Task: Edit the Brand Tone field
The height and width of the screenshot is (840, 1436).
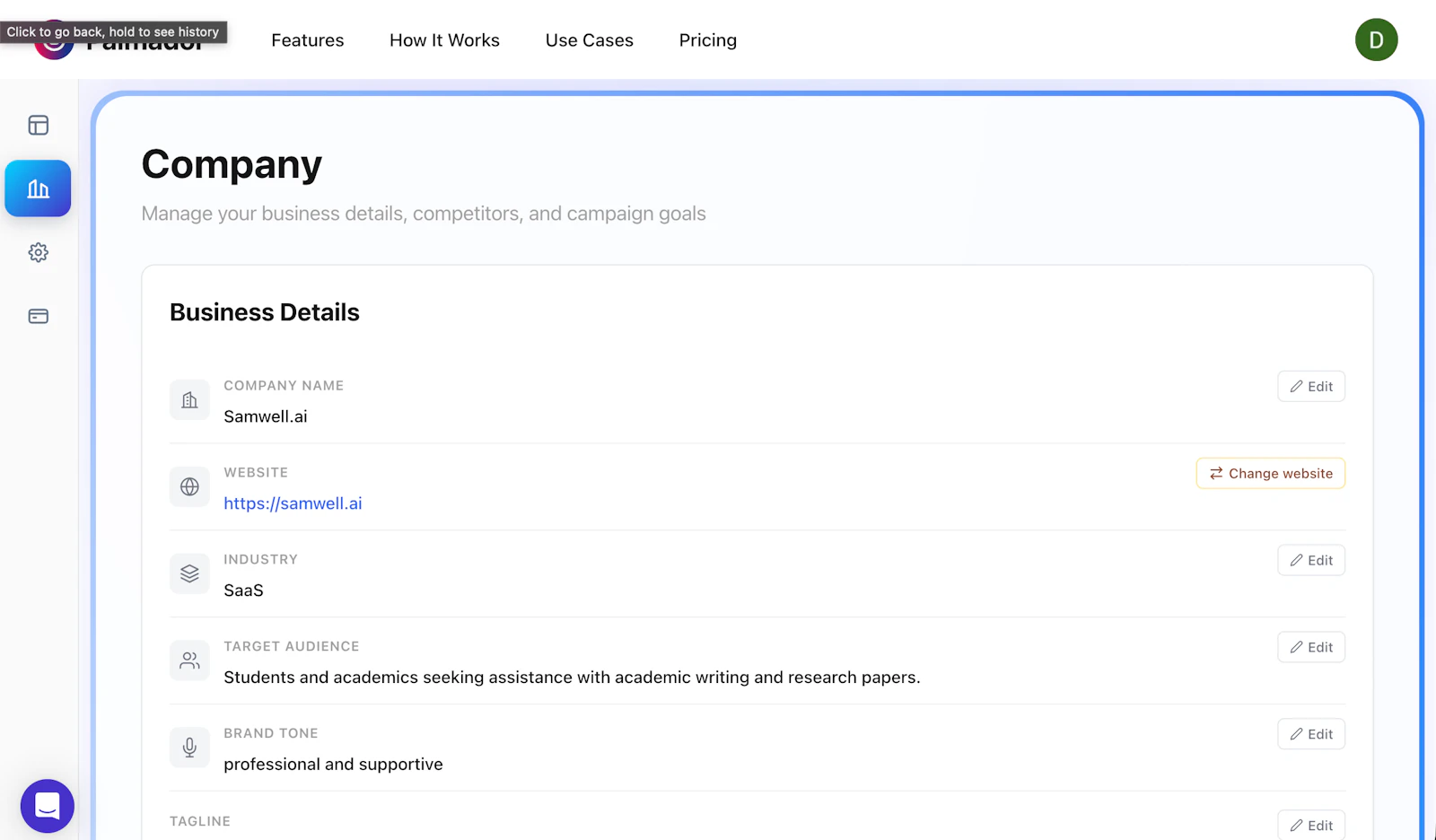Action: click(1311, 734)
